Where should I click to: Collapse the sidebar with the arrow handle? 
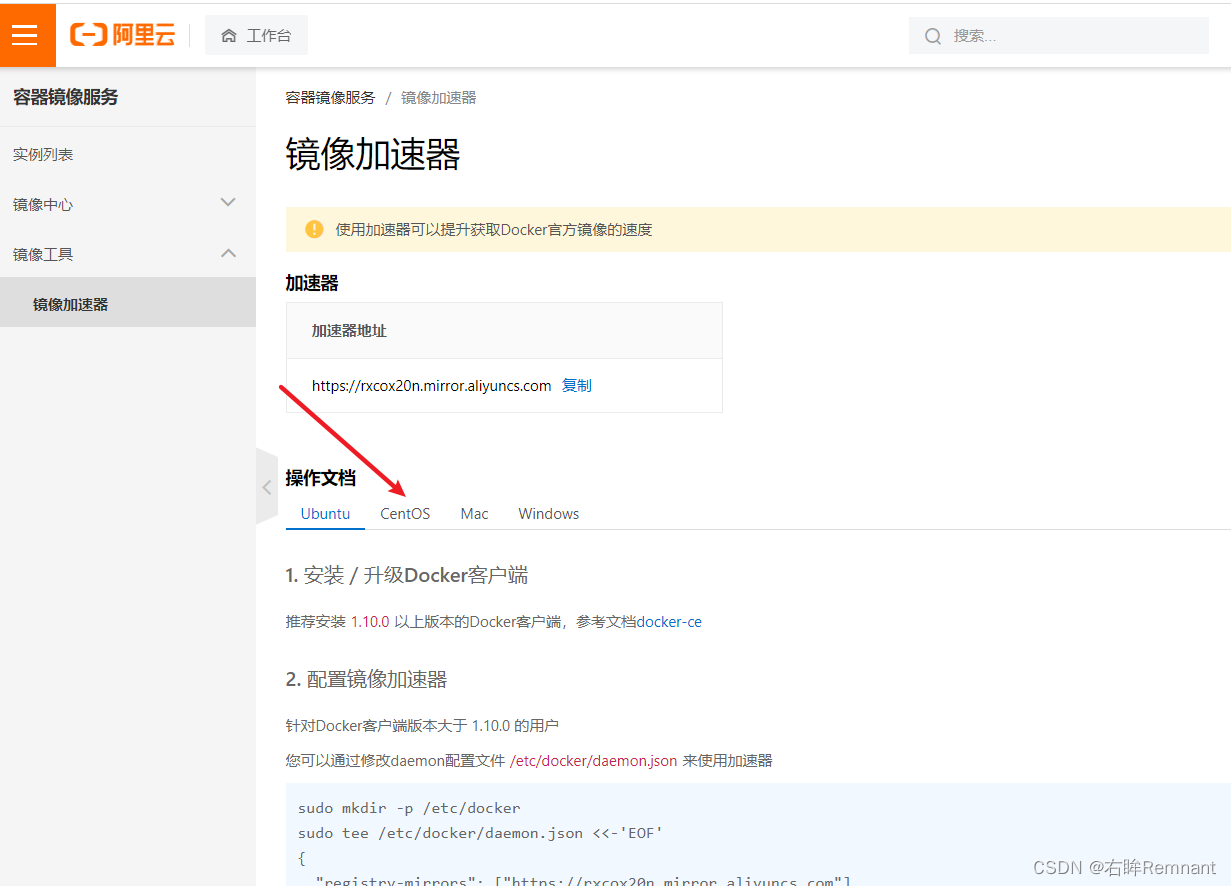tap(266, 487)
